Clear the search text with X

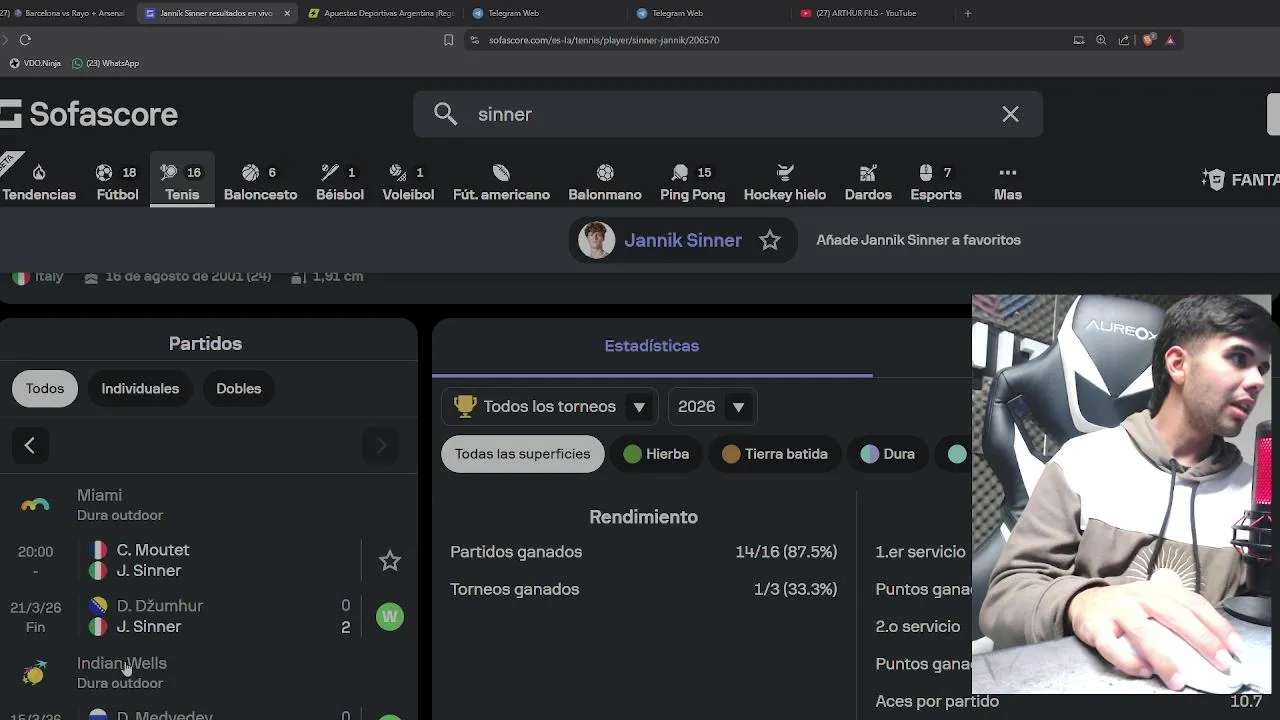click(1010, 114)
